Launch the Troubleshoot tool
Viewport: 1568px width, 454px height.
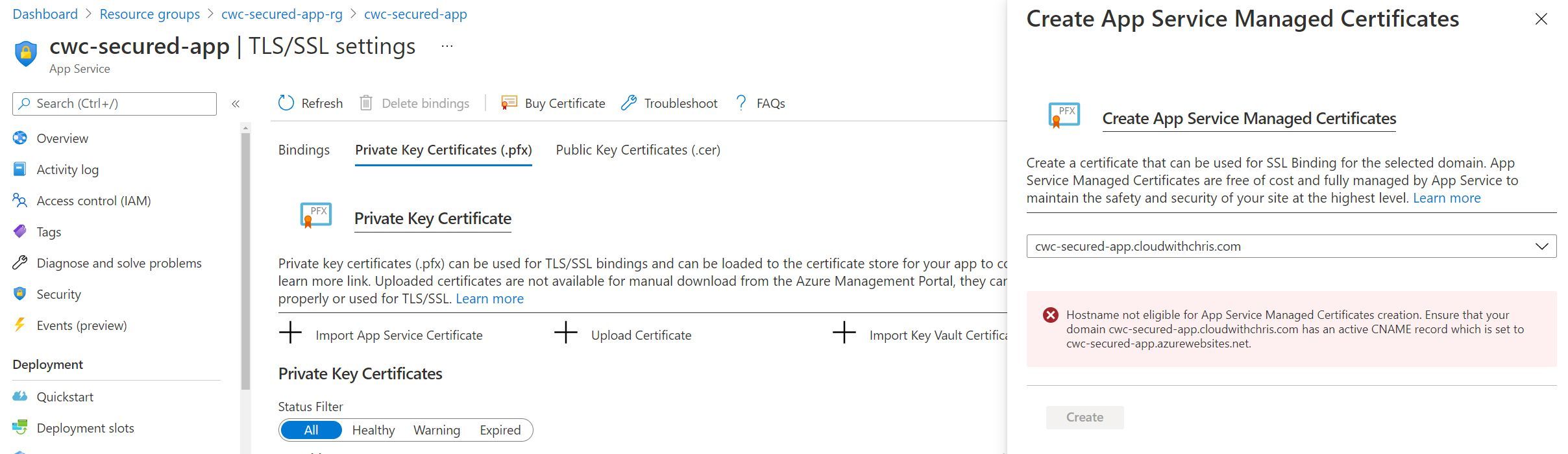628,103
